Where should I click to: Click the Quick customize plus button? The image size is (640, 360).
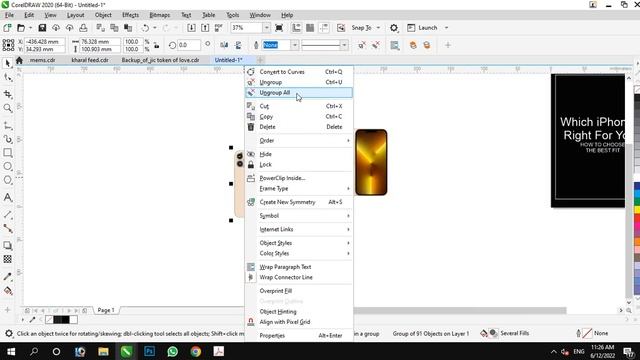click(448, 45)
